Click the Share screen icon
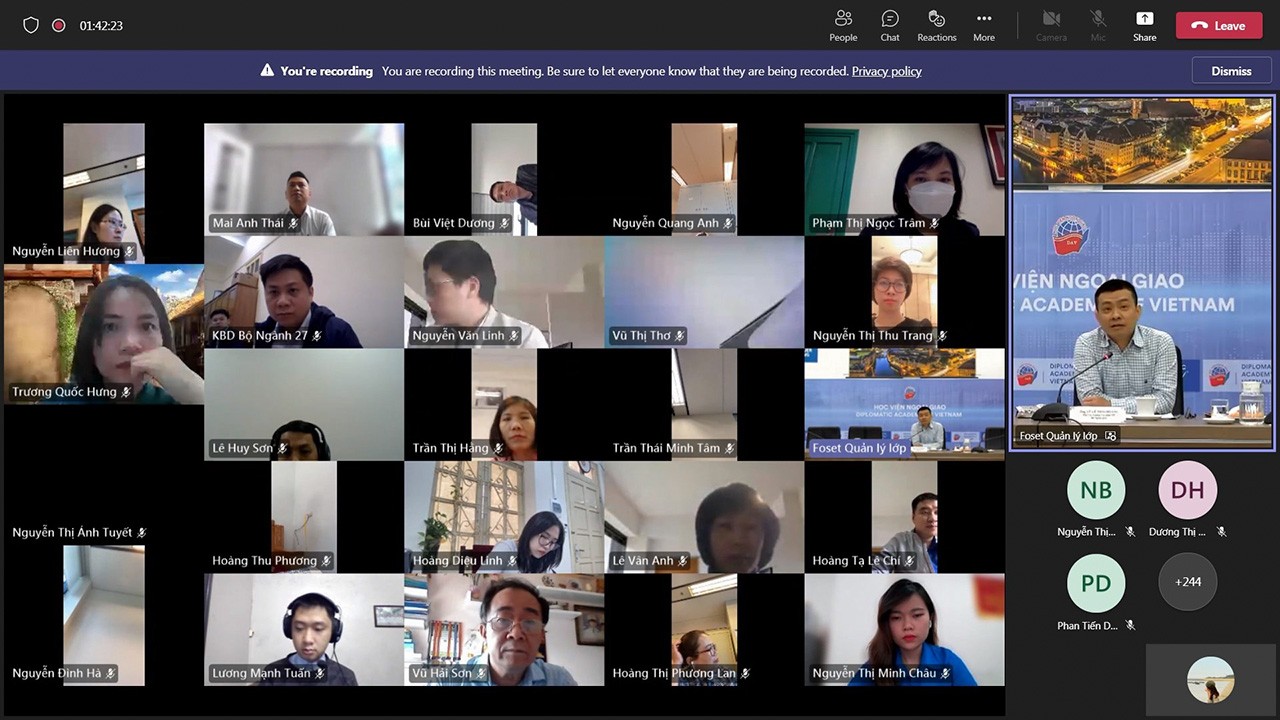1280x720 pixels. coord(1144,25)
